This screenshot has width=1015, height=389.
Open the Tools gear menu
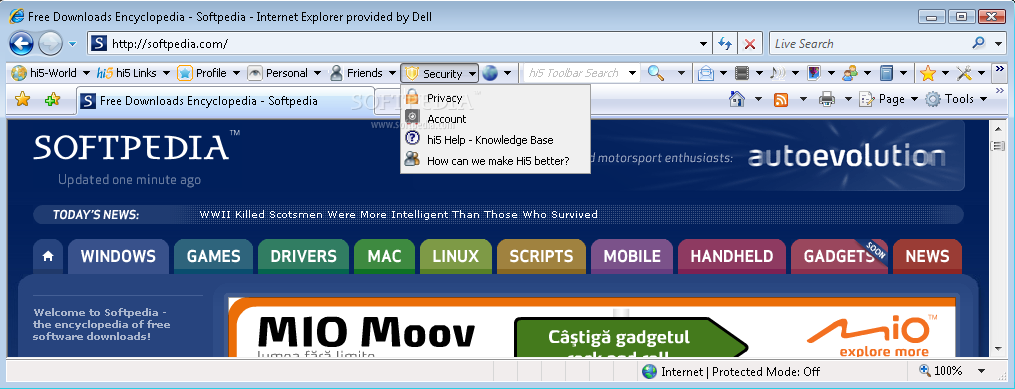957,99
